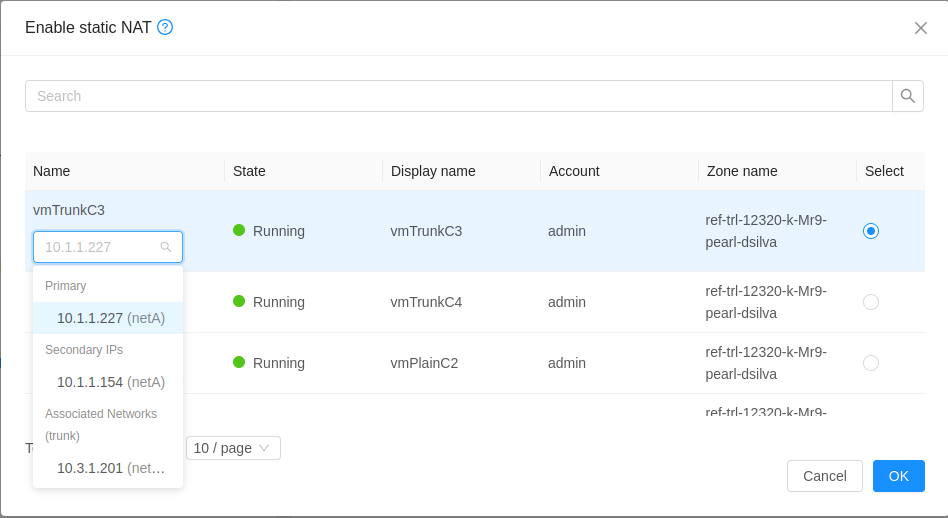Click zone name in vmTrunkC4 row
Viewport: 948px width, 518px height.
(x=765, y=302)
